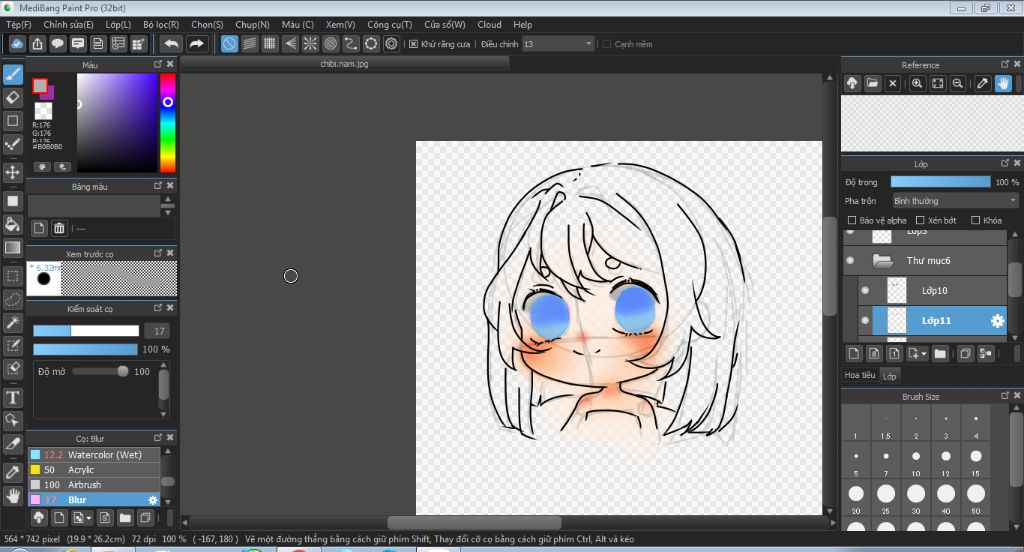1024x552 pixels.
Task: Create a new layer folder in layer panel
Action: coord(940,354)
